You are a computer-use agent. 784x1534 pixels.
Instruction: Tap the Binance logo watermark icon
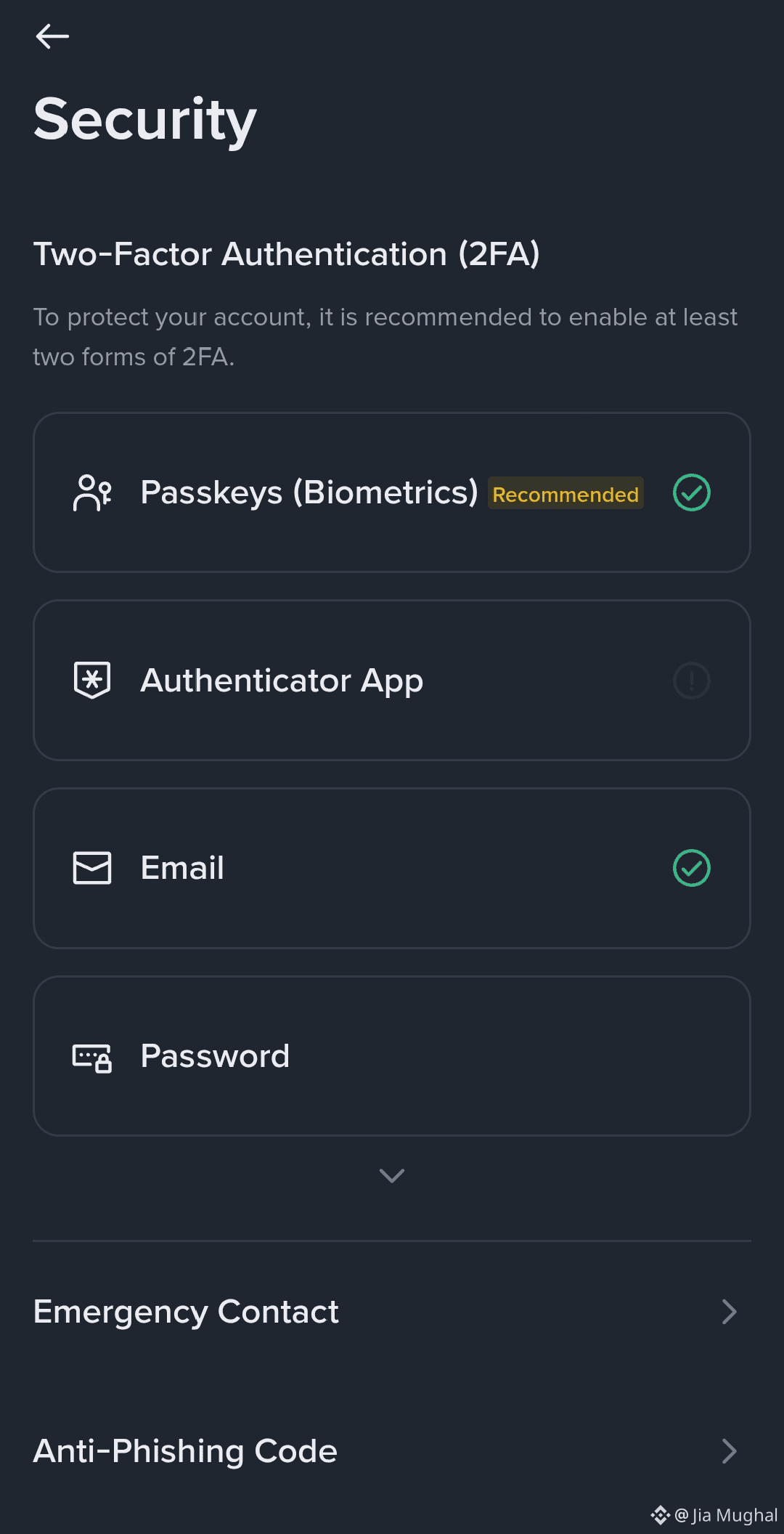(x=660, y=1515)
